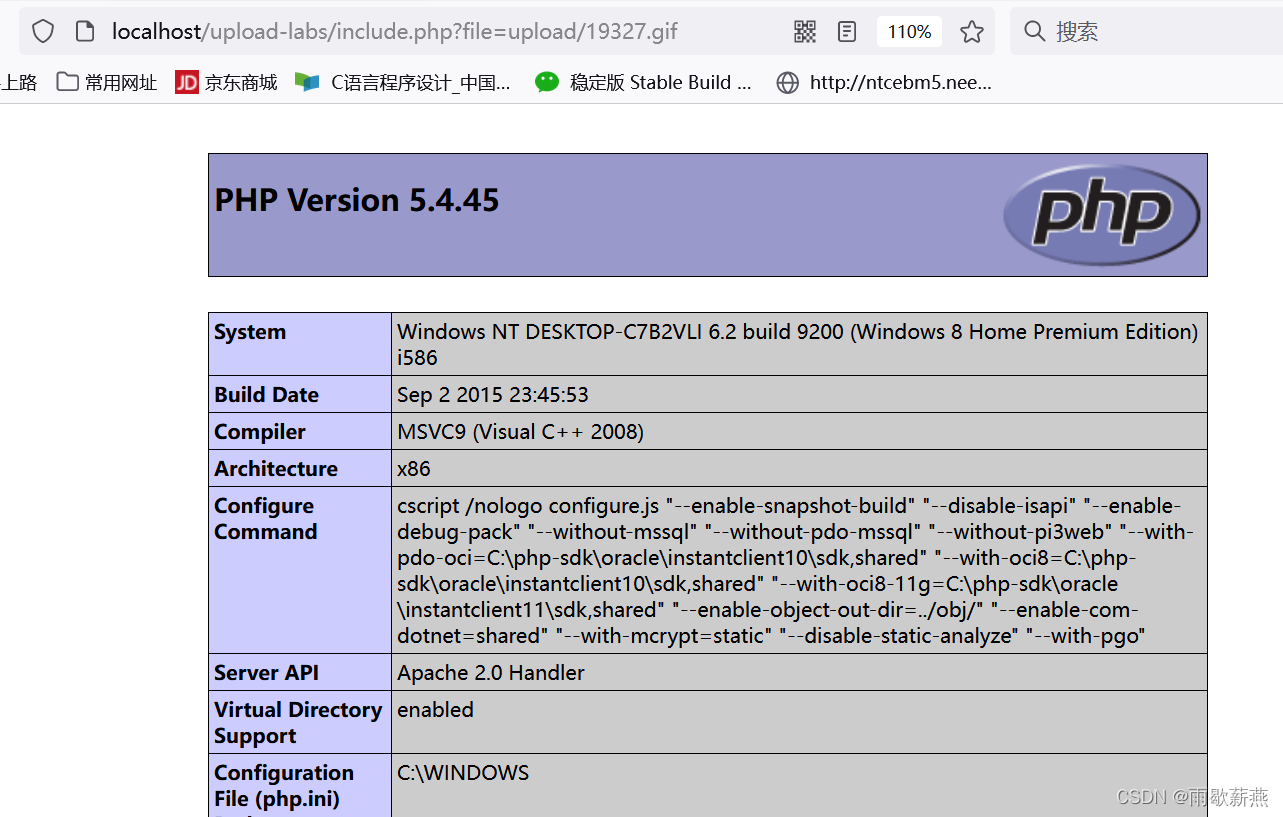Click the Apache 2.0 Handler value
The image size is (1283, 817).
point(491,673)
